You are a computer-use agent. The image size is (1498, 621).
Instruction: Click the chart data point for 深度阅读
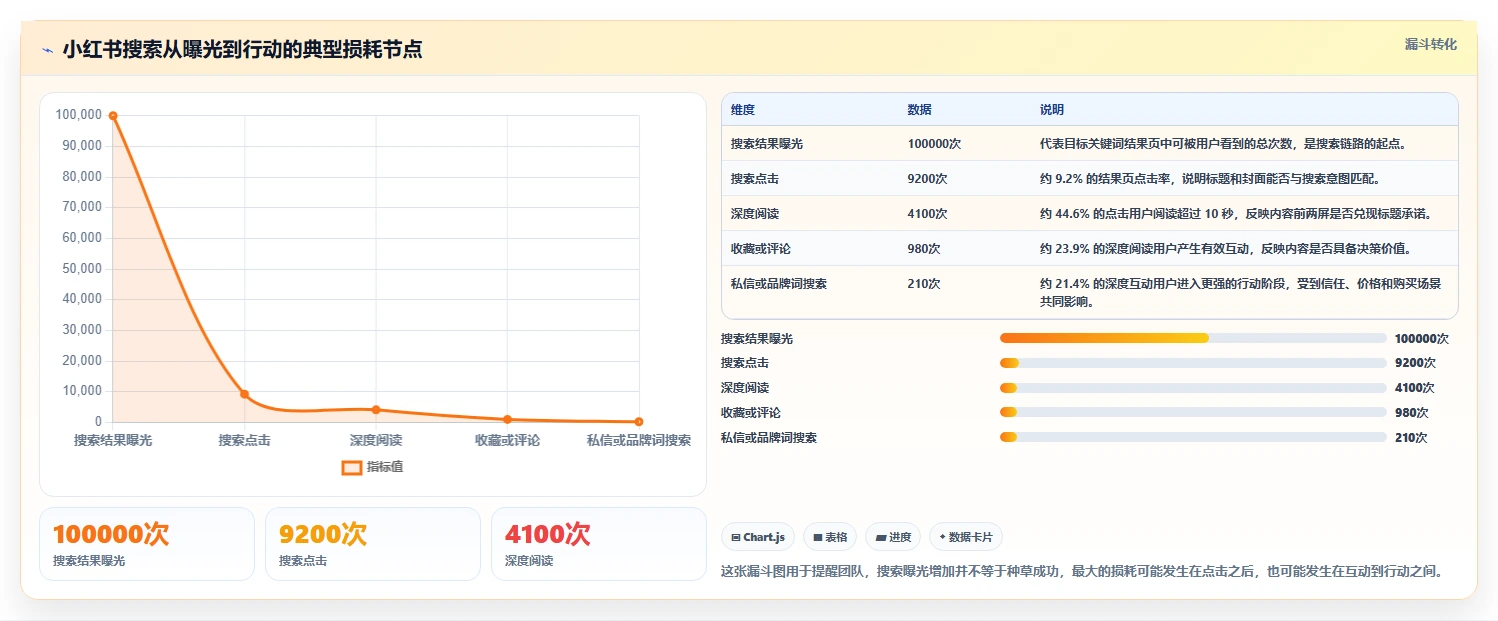[376, 409]
